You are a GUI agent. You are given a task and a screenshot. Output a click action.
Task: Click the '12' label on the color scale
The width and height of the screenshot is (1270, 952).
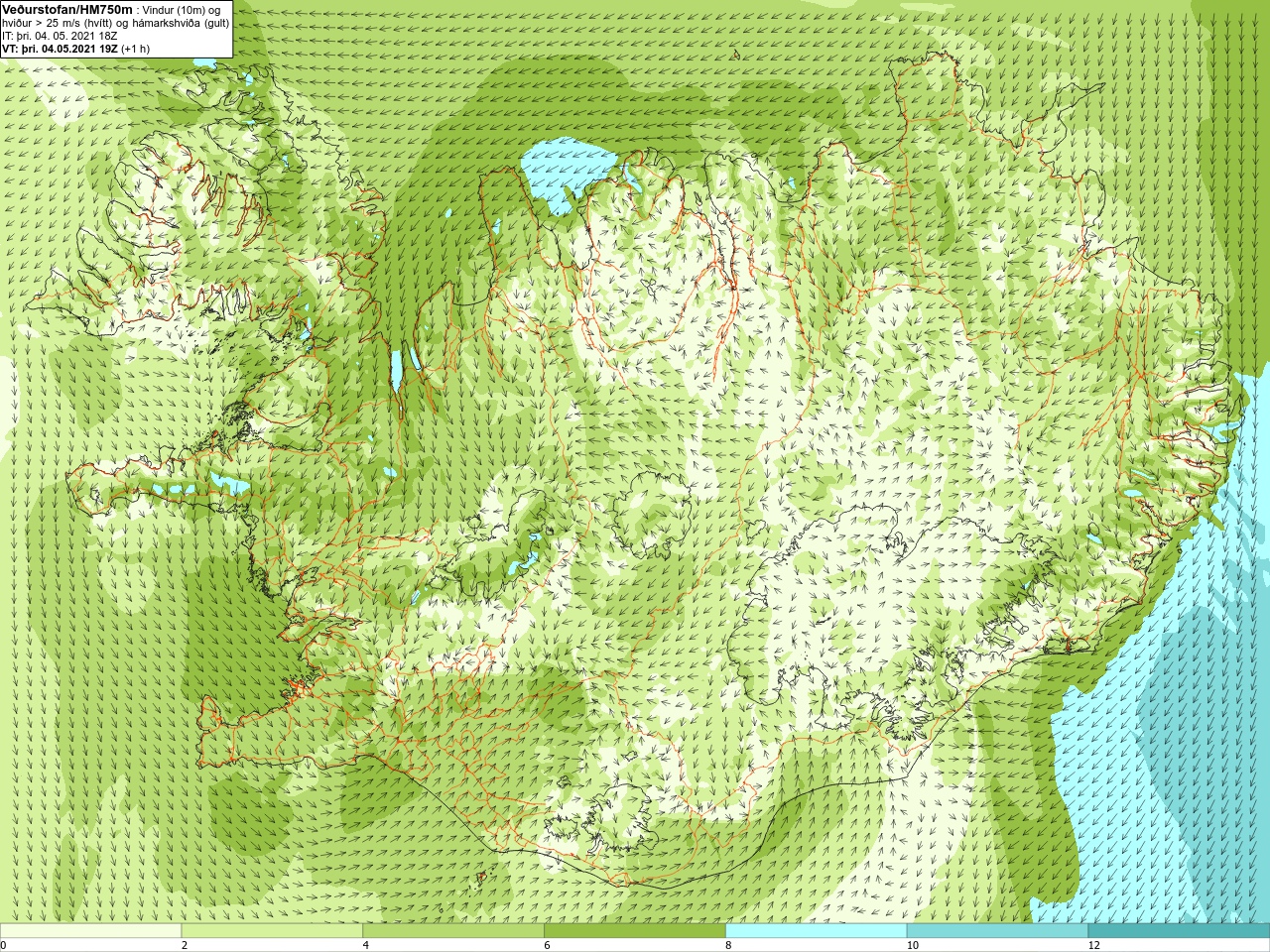point(1094,945)
